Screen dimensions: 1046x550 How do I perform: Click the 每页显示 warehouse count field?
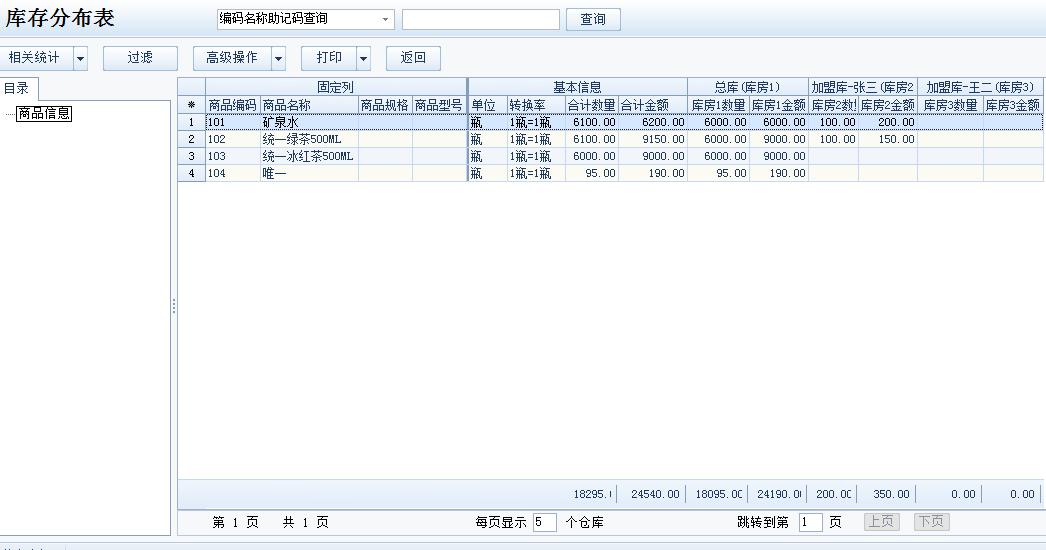[x=544, y=522]
